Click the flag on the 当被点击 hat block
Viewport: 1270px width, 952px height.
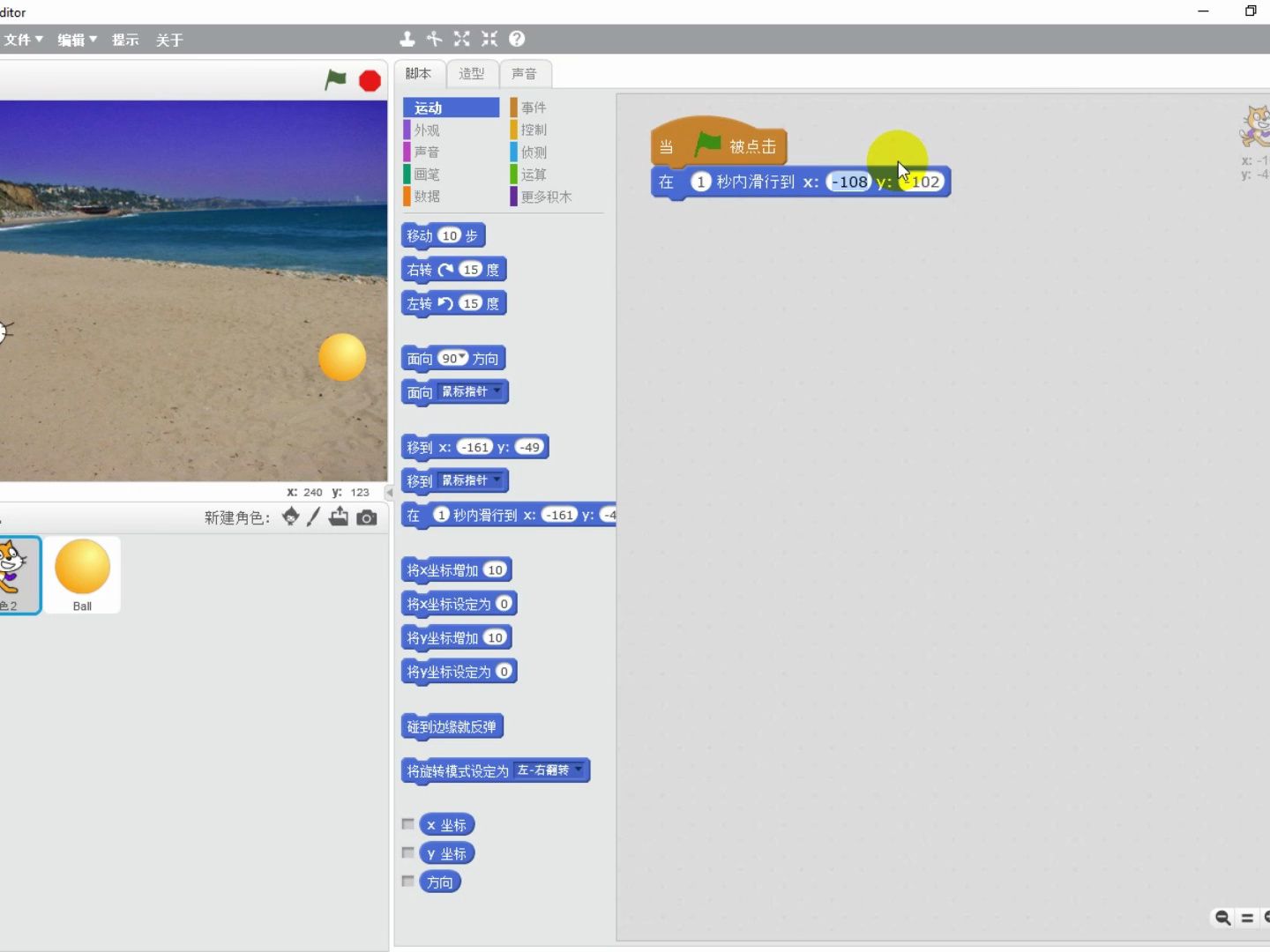(707, 144)
